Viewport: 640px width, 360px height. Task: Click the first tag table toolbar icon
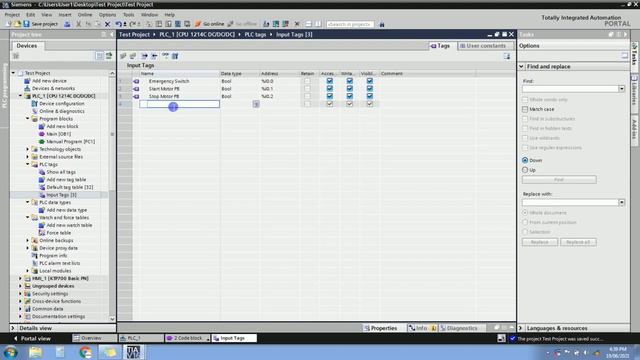pos(123,56)
